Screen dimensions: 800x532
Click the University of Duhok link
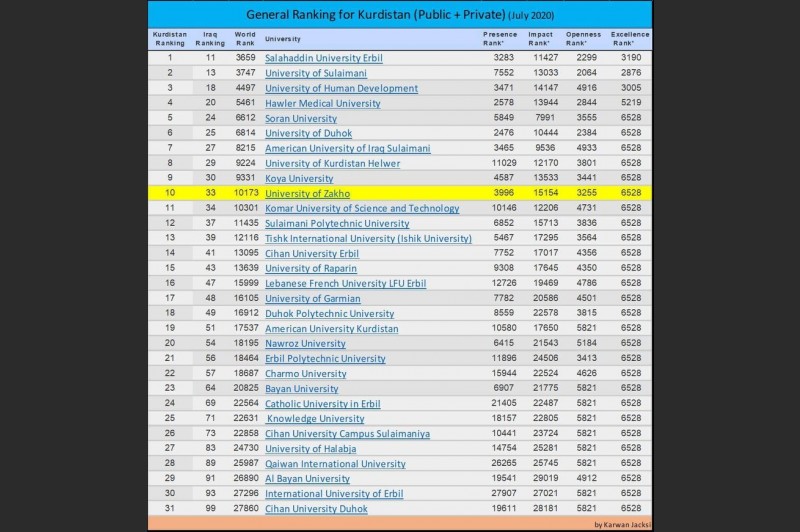click(308, 133)
